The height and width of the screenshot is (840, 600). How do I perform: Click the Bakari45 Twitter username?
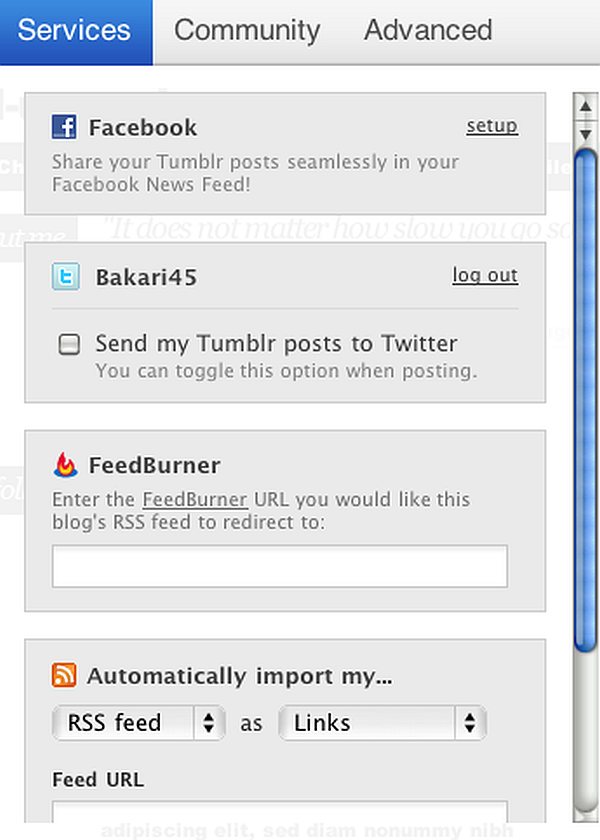146,277
